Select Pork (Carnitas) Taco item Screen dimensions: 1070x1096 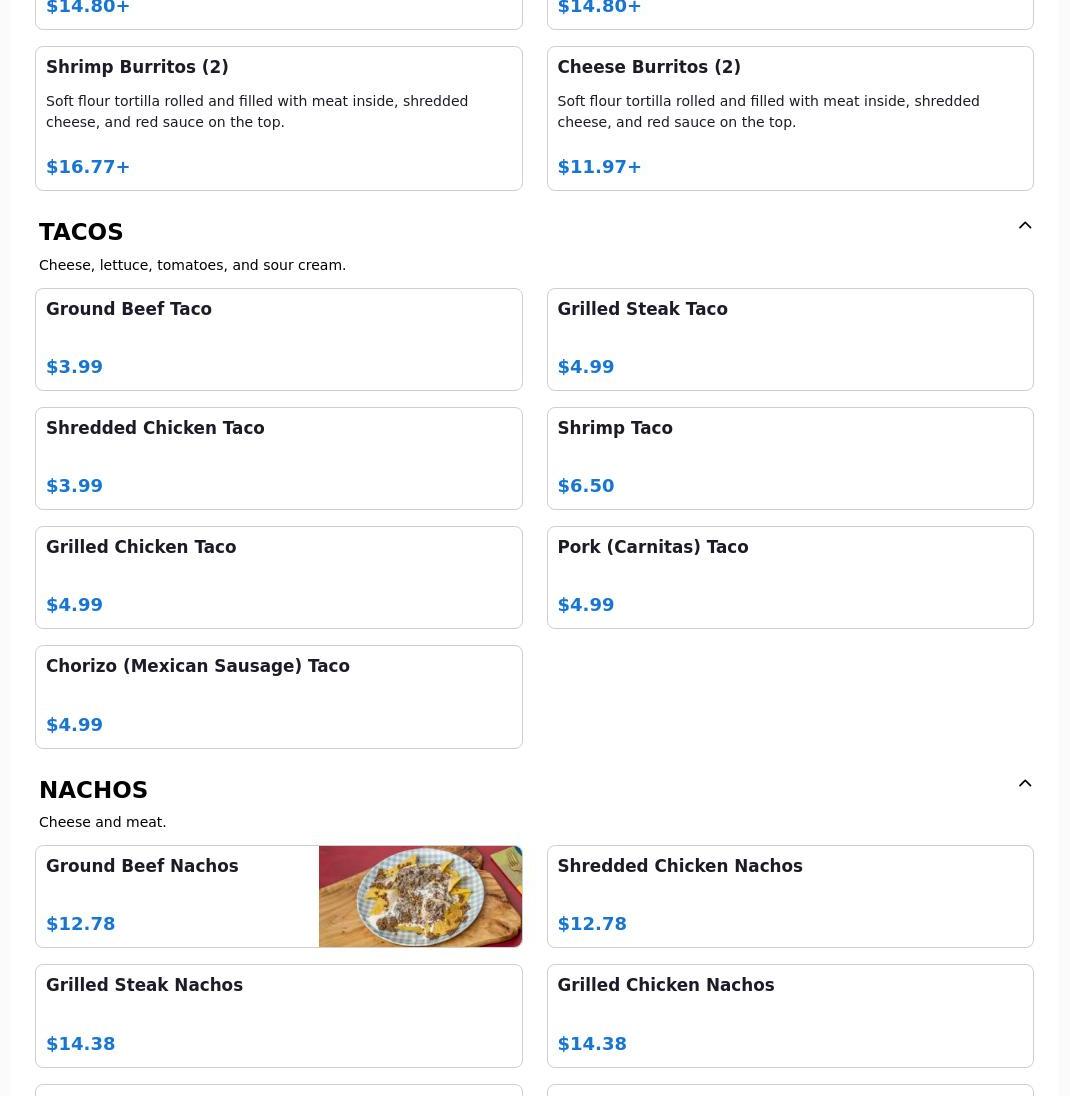[790, 577]
